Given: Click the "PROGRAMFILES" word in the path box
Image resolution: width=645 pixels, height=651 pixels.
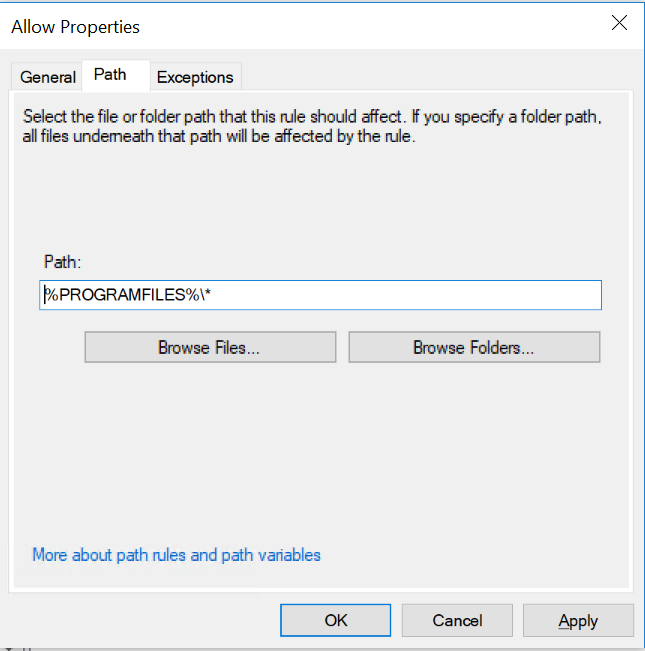Looking at the screenshot, I should point(122,295).
